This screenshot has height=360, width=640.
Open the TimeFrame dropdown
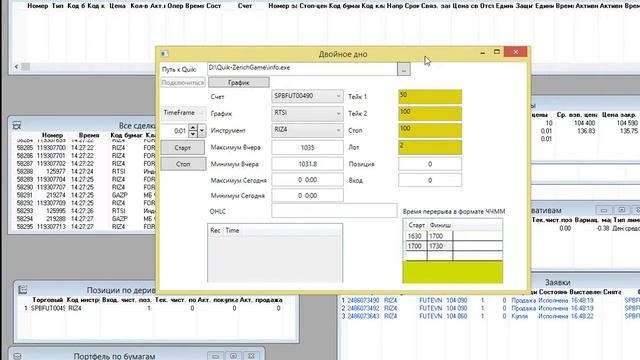[x=183, y=113]
